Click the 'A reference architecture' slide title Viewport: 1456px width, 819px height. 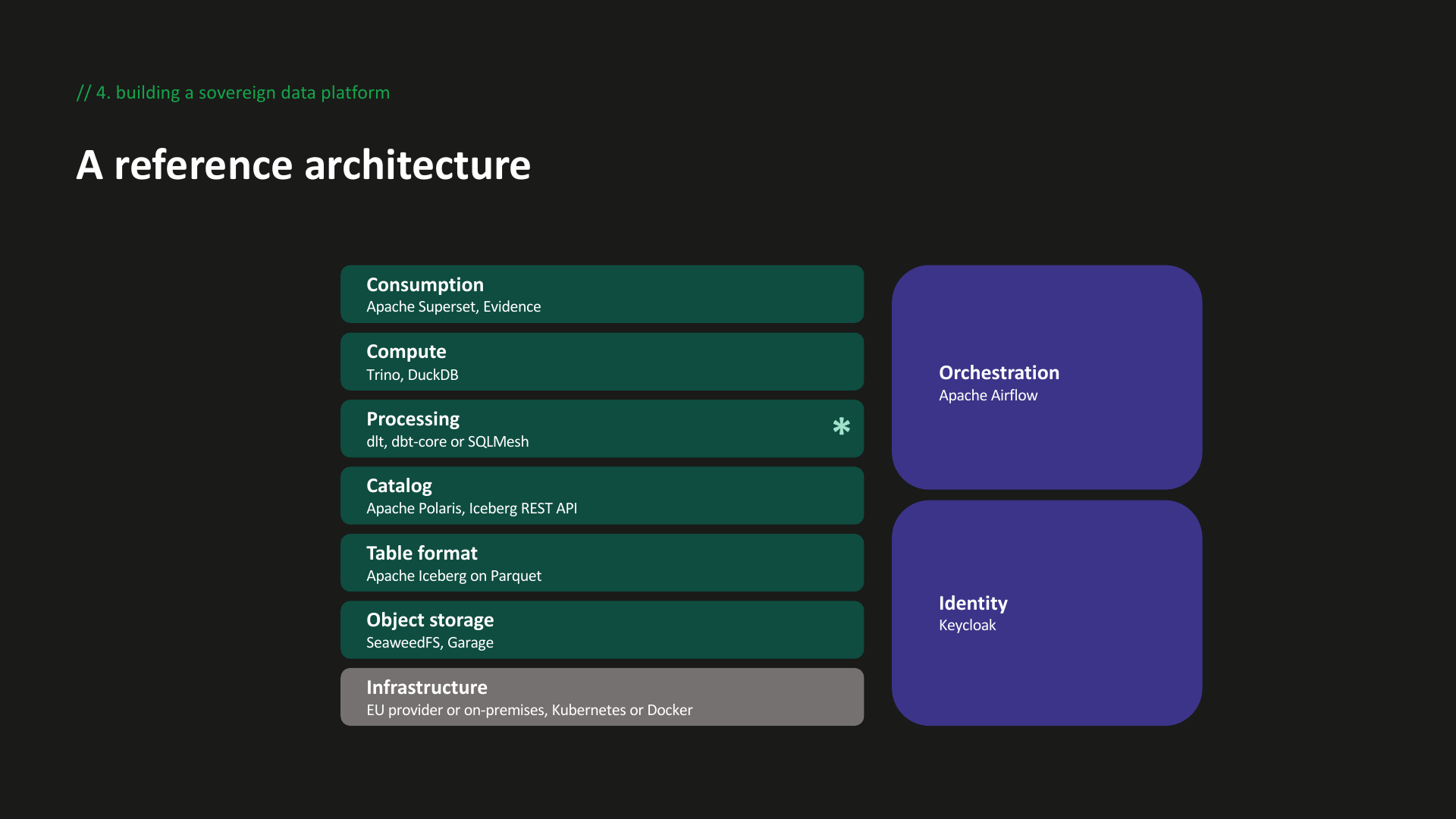pos(303,165)
